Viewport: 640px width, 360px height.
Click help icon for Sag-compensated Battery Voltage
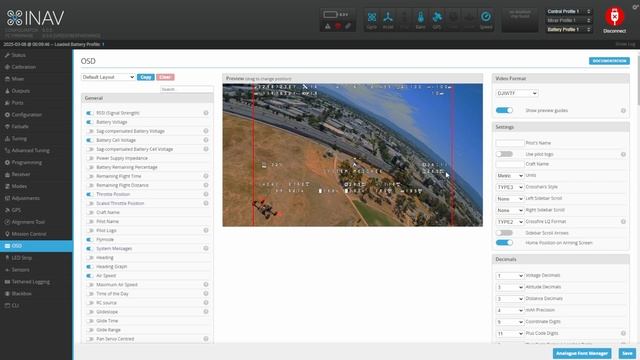pyautogui.click(x=206, y=131)
